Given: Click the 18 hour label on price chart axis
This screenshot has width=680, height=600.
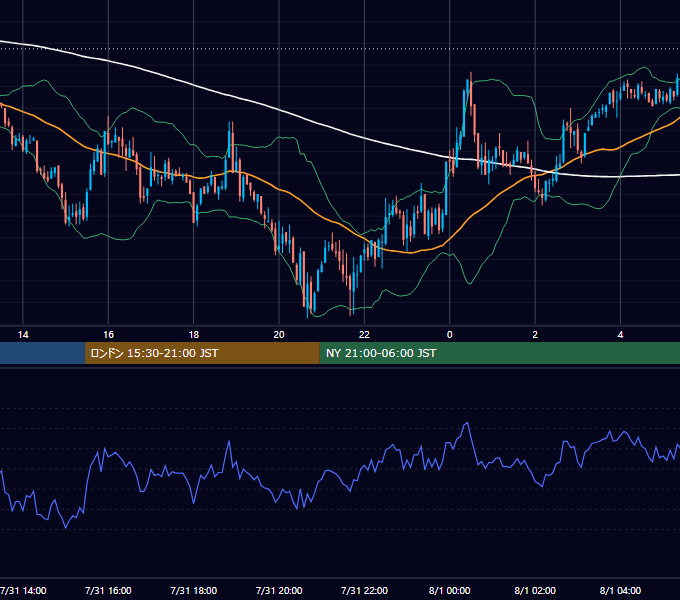Looking at the screenshot, I should 194,335.
